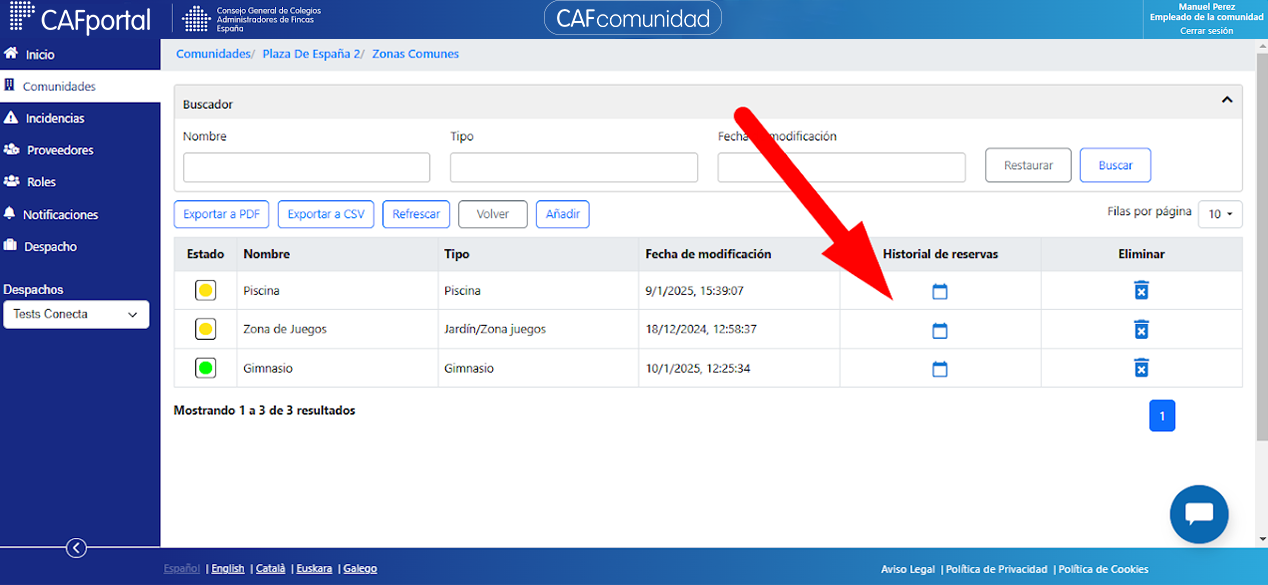Delete the Piscina row with trash icon
This screenshot has width=1268, height=585.
click(x=1141, y=290)
